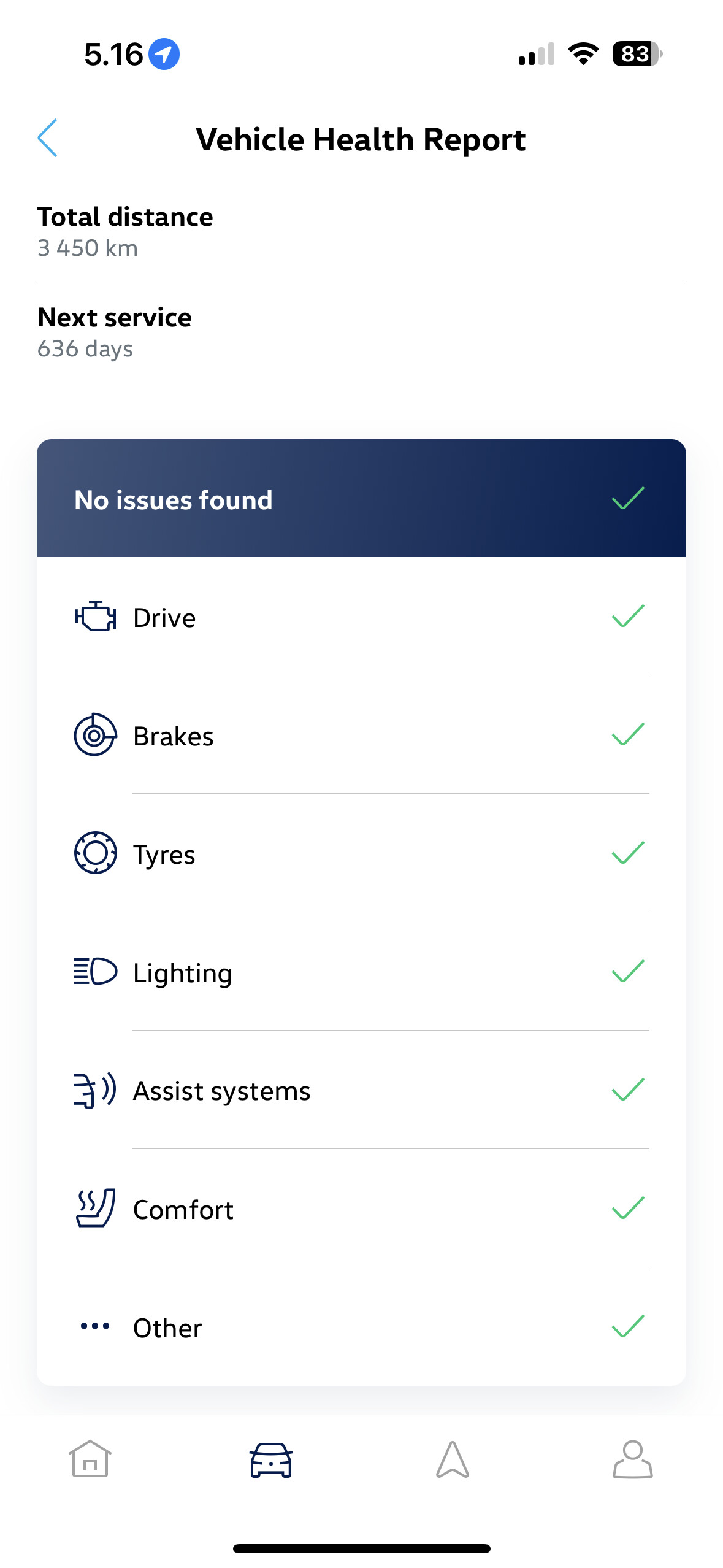Open the Brakes row label

tap(174, 736)
